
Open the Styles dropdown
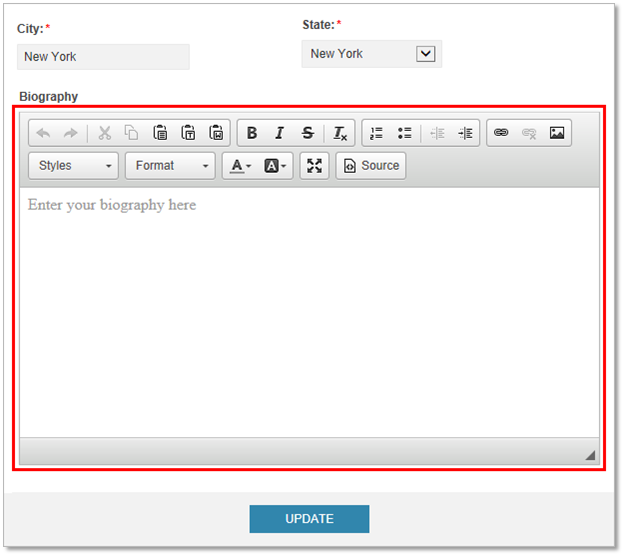(x=74, y=166)
